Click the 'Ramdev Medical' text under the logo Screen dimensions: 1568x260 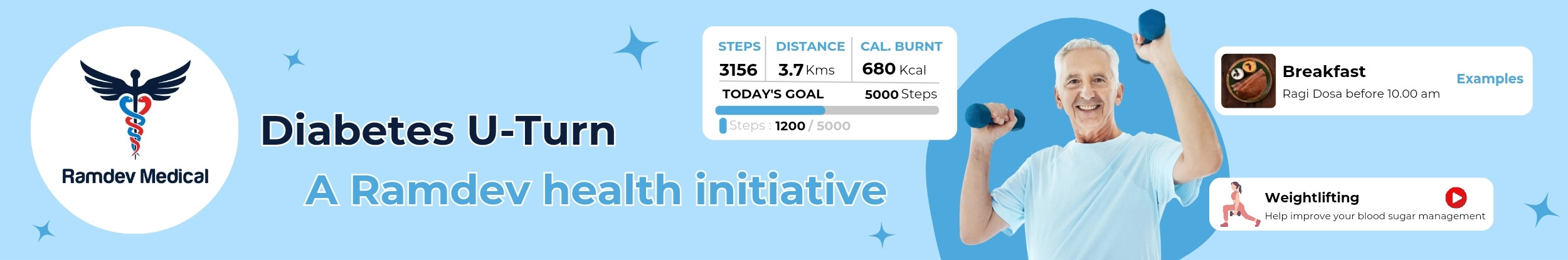[x=135, y=176]
